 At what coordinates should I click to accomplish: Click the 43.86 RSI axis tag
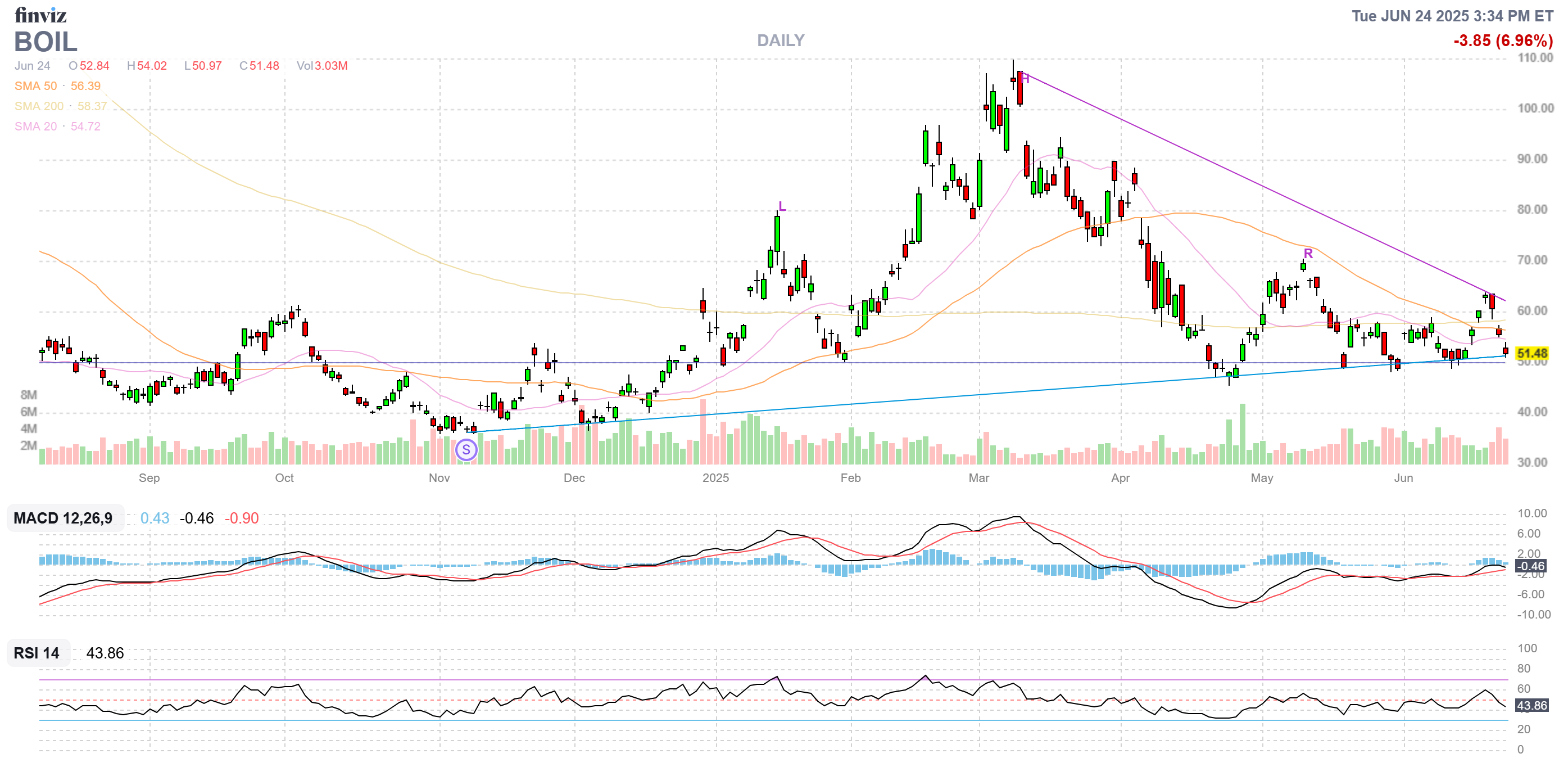(1531, 706)
